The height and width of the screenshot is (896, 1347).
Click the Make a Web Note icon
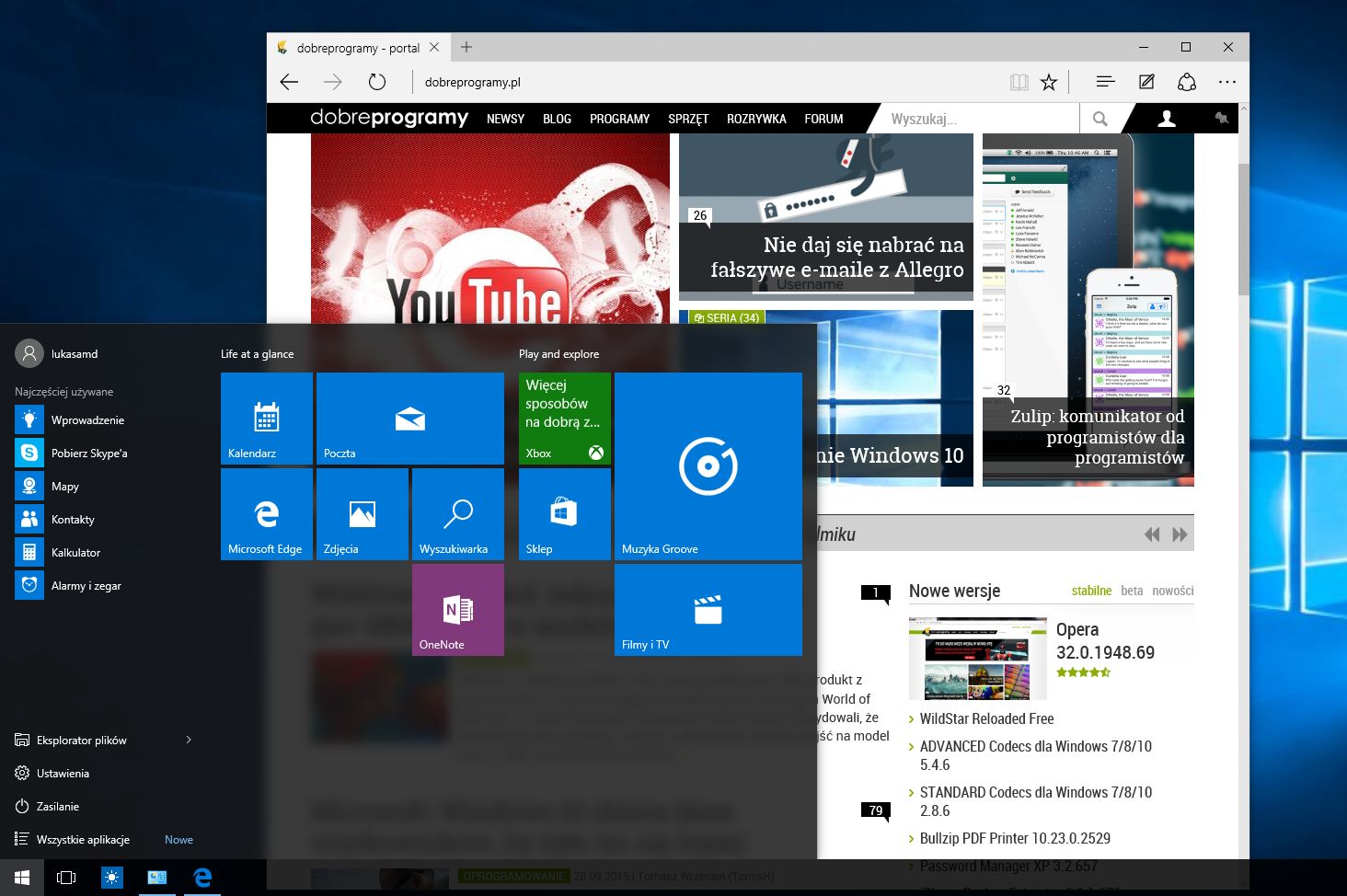click(x=1146, y=82)
